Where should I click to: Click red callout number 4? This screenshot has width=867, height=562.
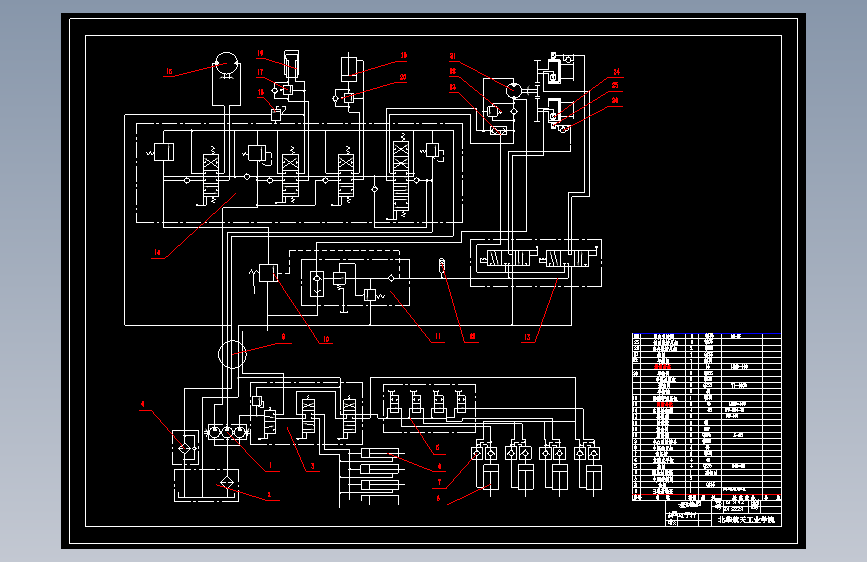143,404
